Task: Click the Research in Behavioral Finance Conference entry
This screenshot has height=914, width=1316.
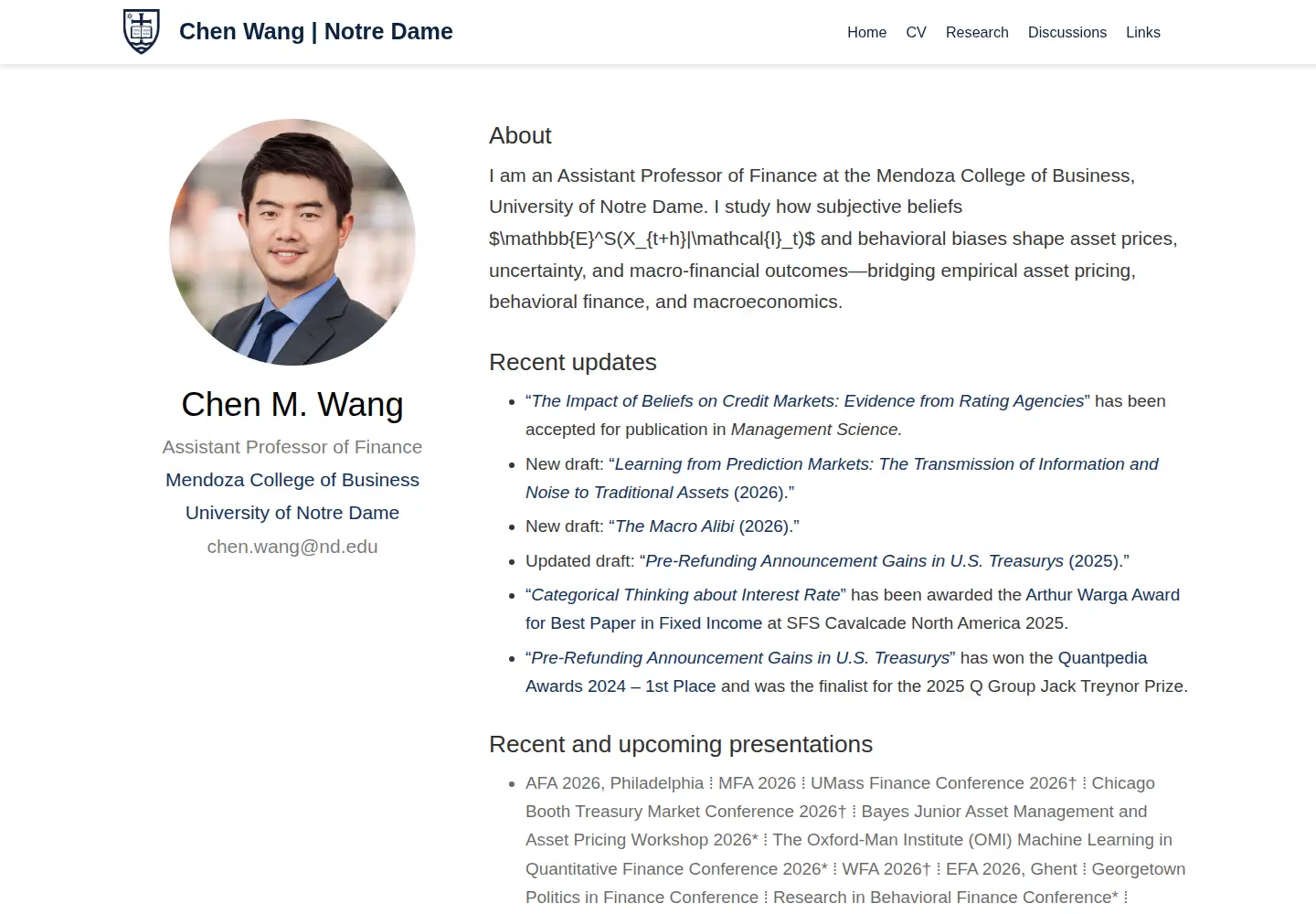Action: click(x=946, y=898)
